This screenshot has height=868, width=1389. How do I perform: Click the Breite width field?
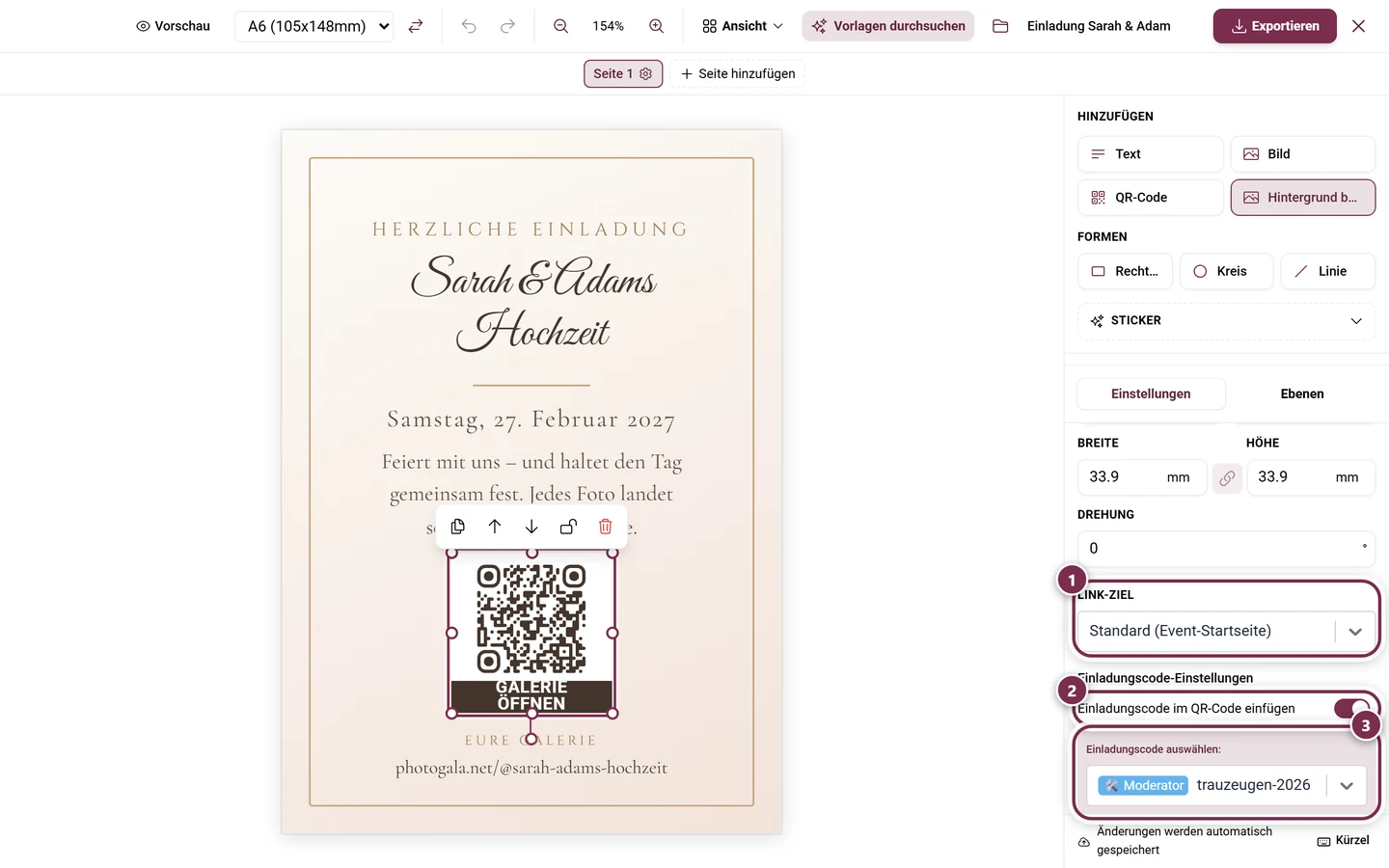tap(1141, 477)
